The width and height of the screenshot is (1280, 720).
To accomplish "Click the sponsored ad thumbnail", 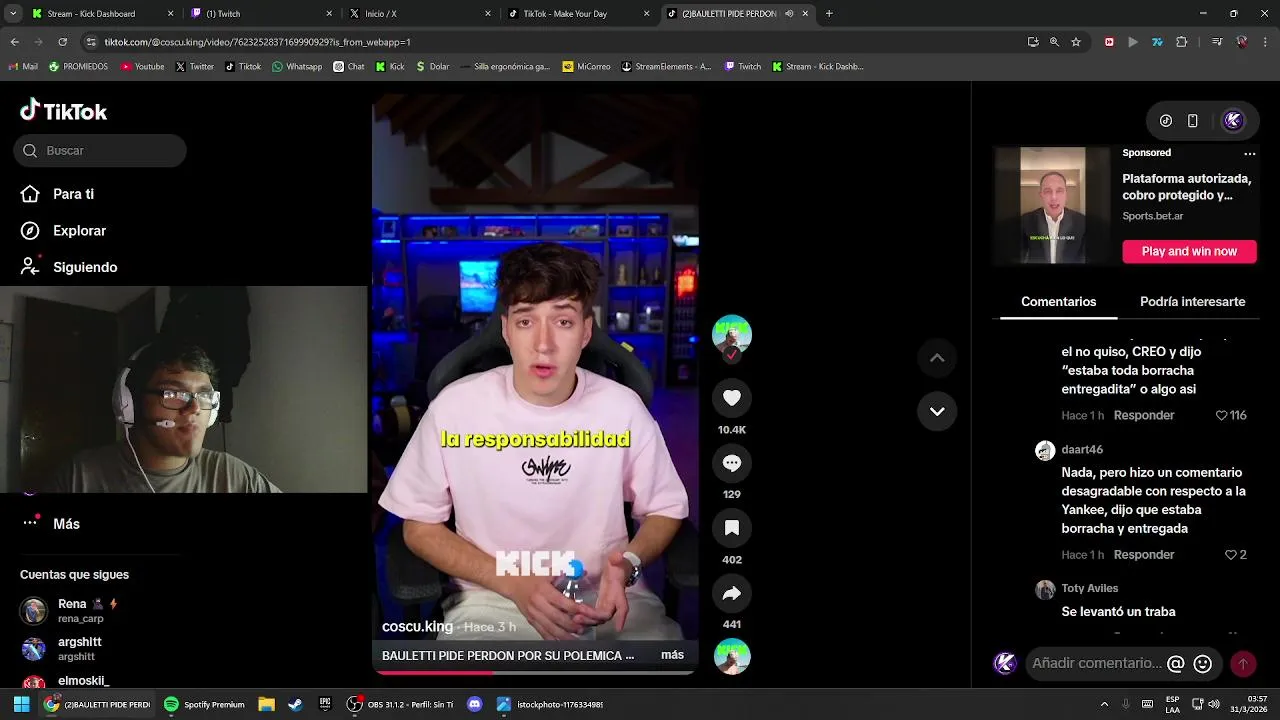I will tap(1052, 205).
